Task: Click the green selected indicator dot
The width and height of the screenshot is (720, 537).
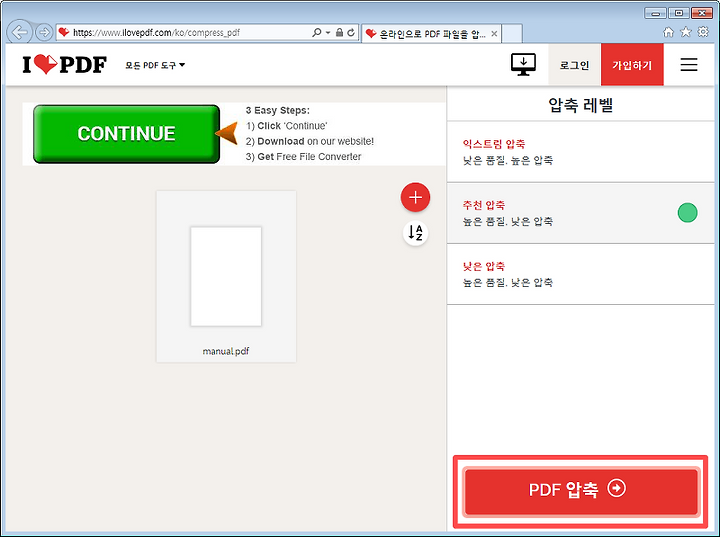Action: click(687, 213)
